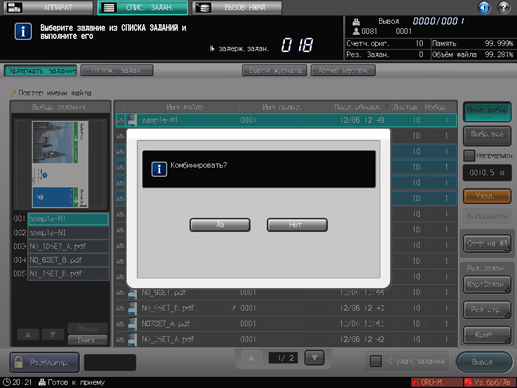Click clock icon in status bar
This screenshot has height=388, width=517.
click(x=7, y=382)
